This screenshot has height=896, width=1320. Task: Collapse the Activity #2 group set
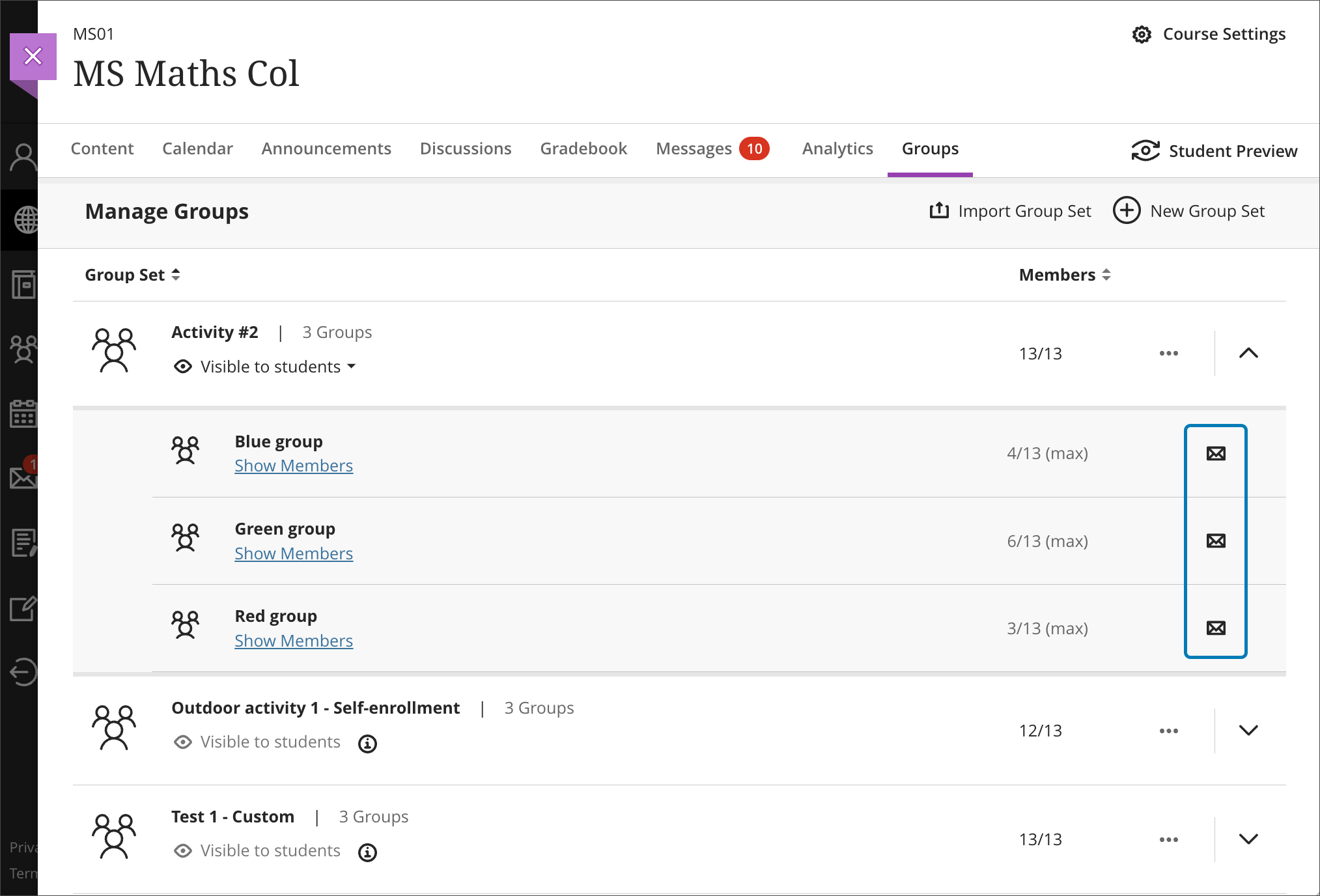1248,353
